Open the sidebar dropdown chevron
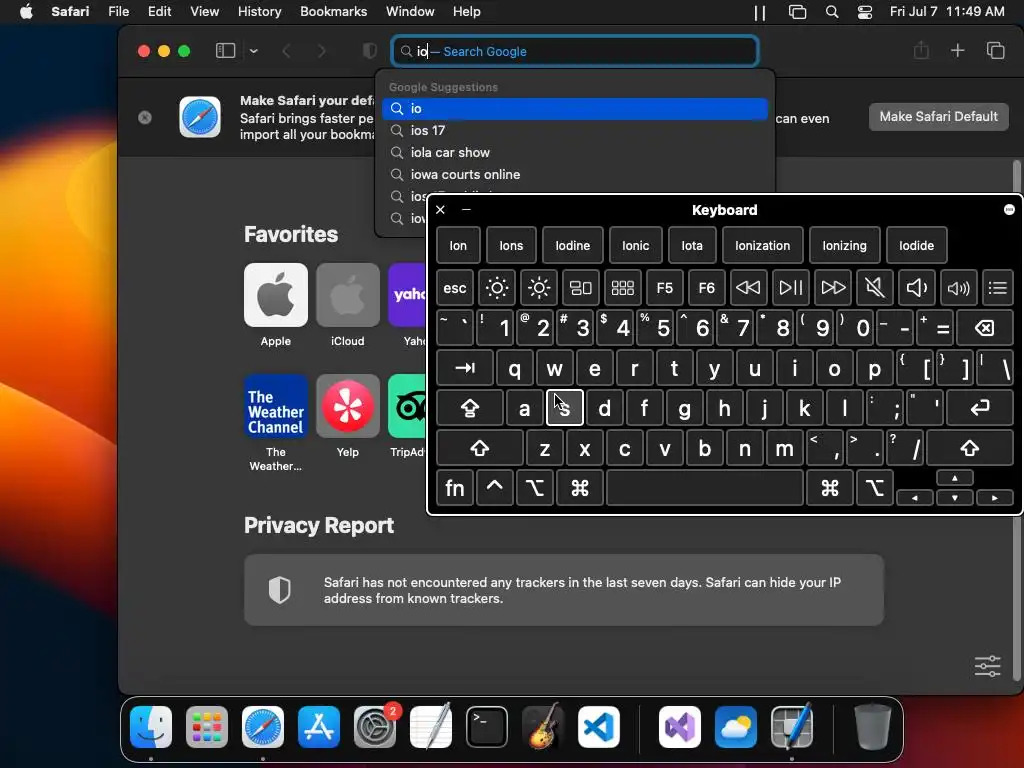The width and height of the screenshot is (1024, 768). [x=254, y=51]
